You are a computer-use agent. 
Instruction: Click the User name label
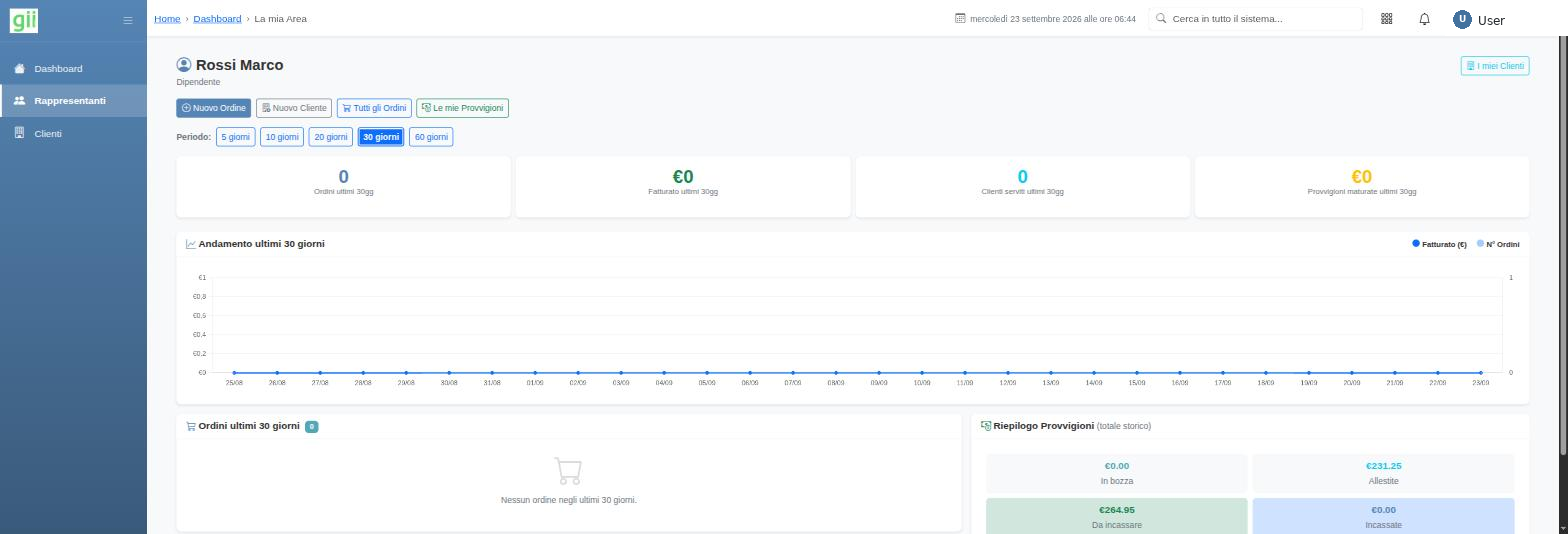pos(1491,20)
